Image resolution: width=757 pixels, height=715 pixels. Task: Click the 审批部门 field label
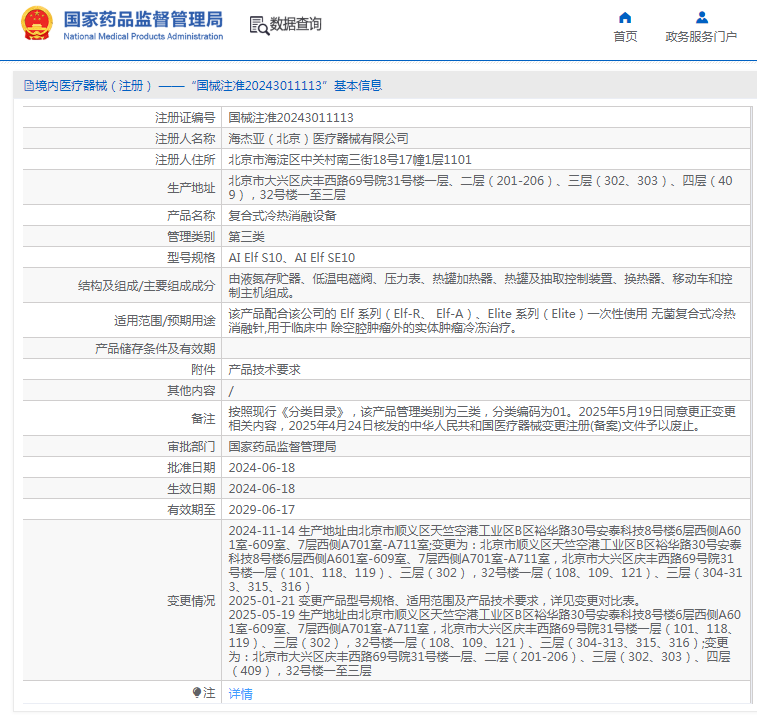click(191, 447)
